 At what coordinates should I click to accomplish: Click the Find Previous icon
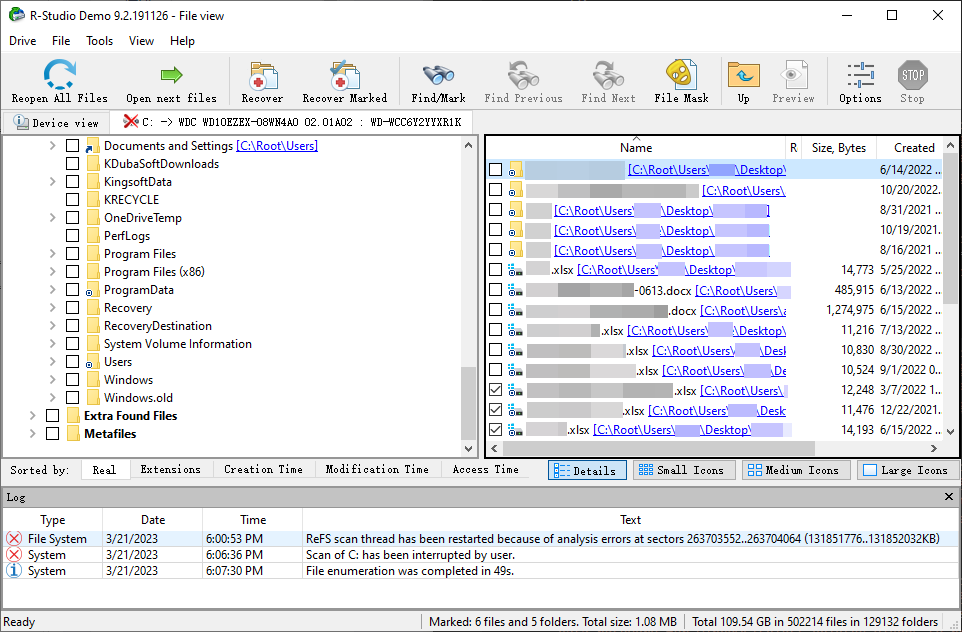(x=523, y=75)
